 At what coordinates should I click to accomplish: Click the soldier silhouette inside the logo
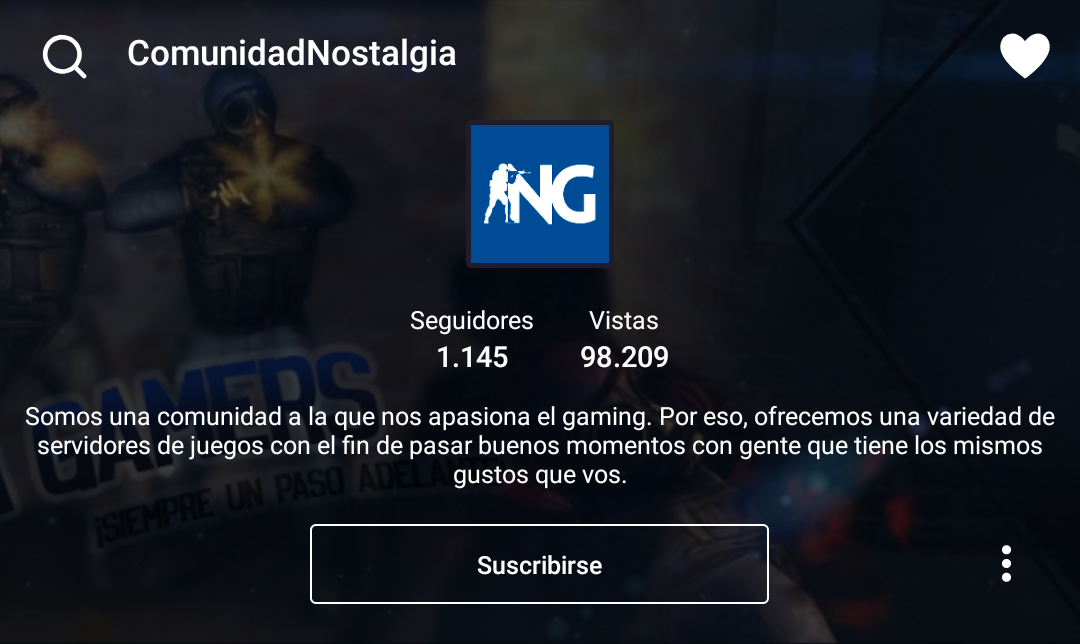(x=504, y=194)
